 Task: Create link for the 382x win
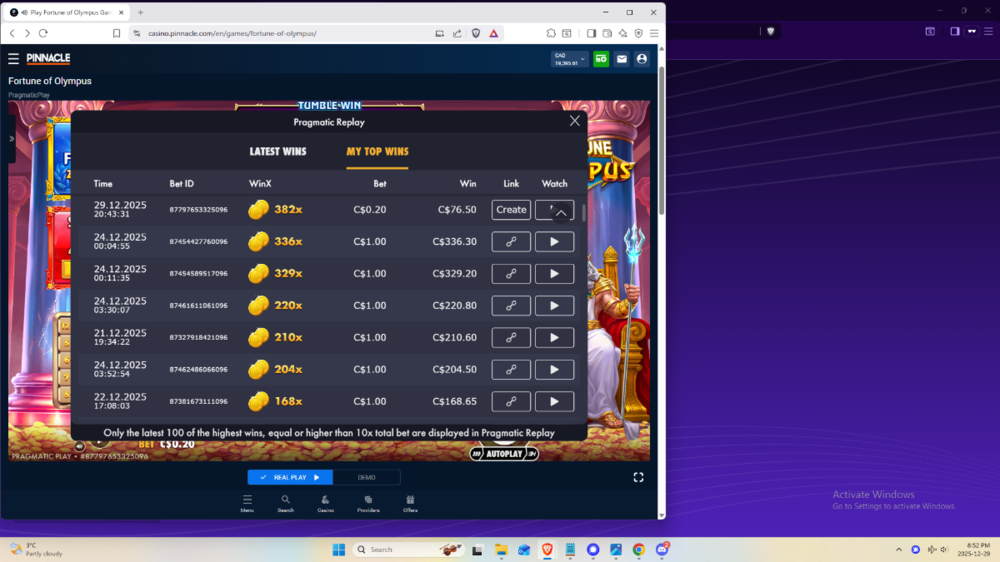(511, 210)
